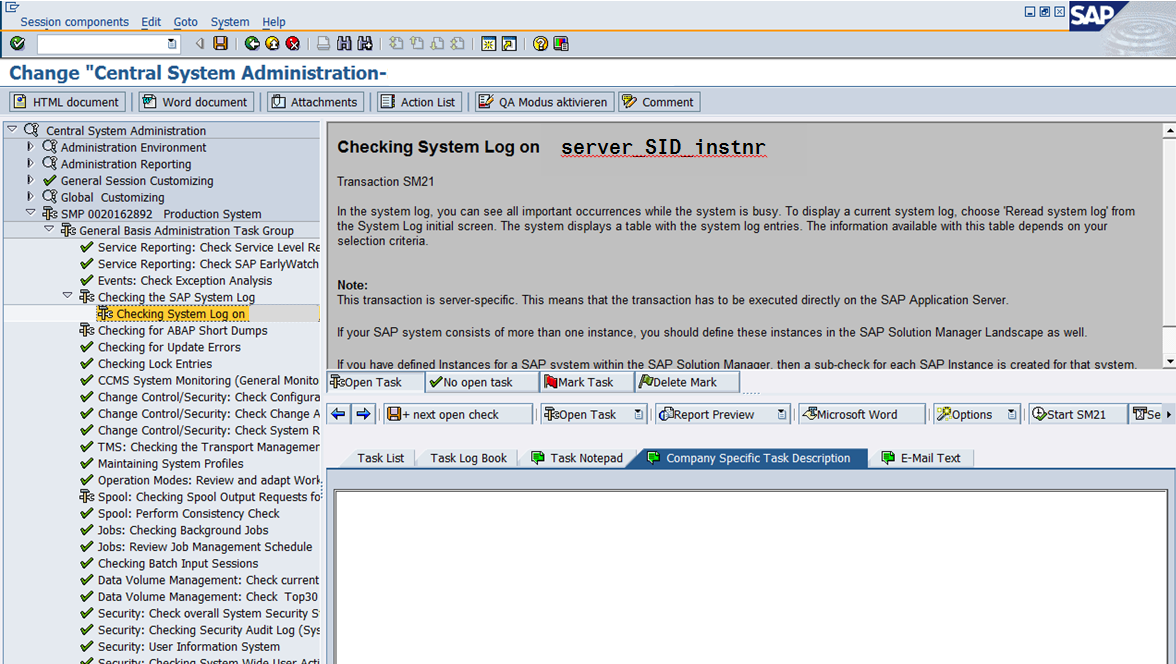Expand the Global Customizing node
The width and height of the screenshot is (1176, 664).
click(31, 197)
